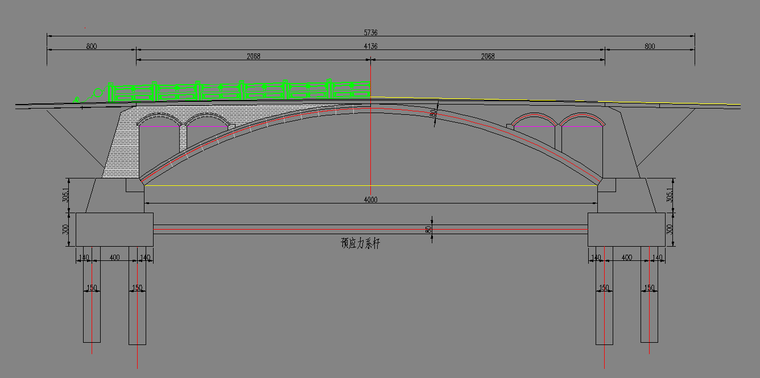Select the 5736 overall dimension text

pyautogui.click(x=370, y=32)
